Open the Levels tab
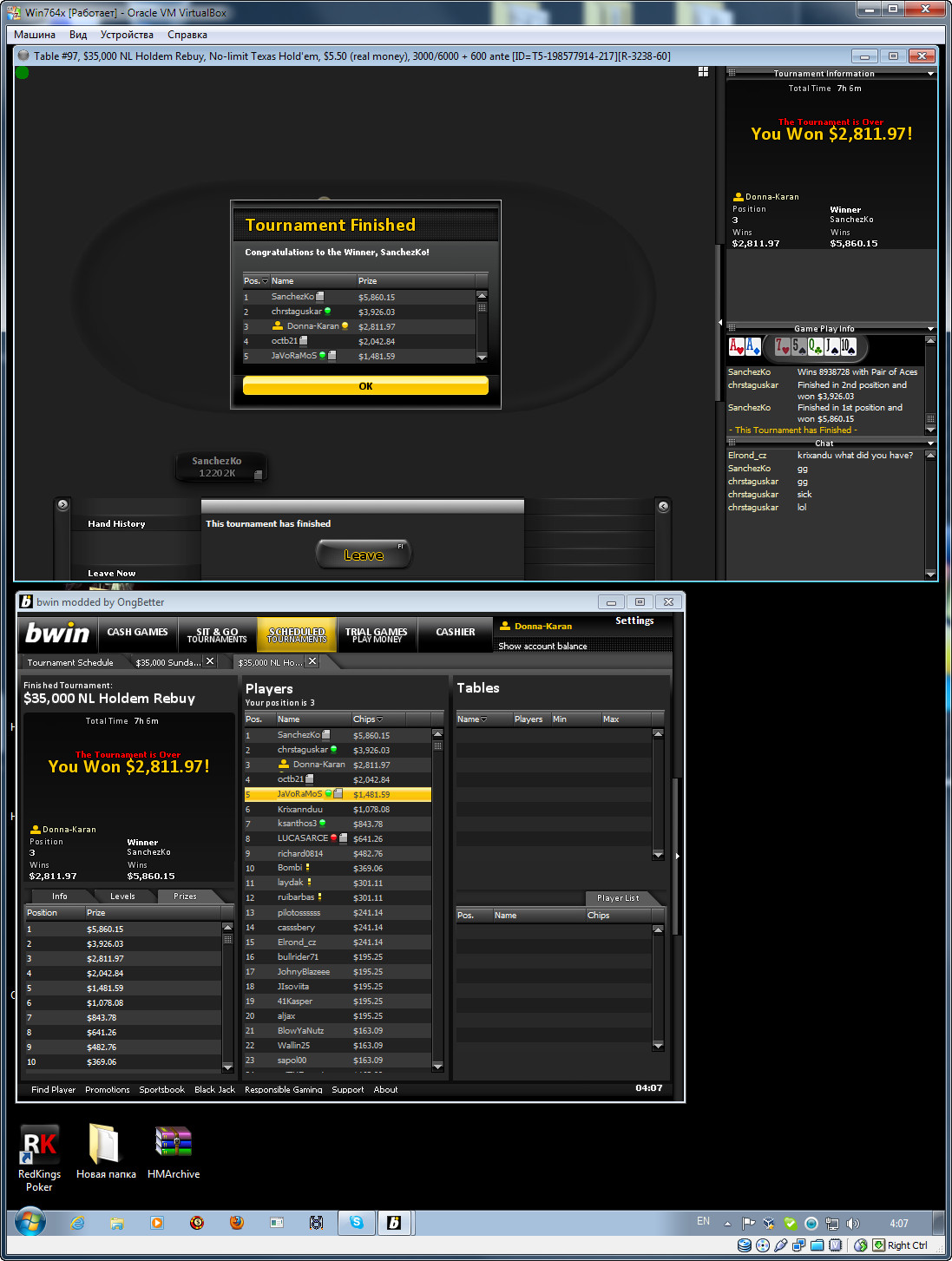 [x=122, y=896]
